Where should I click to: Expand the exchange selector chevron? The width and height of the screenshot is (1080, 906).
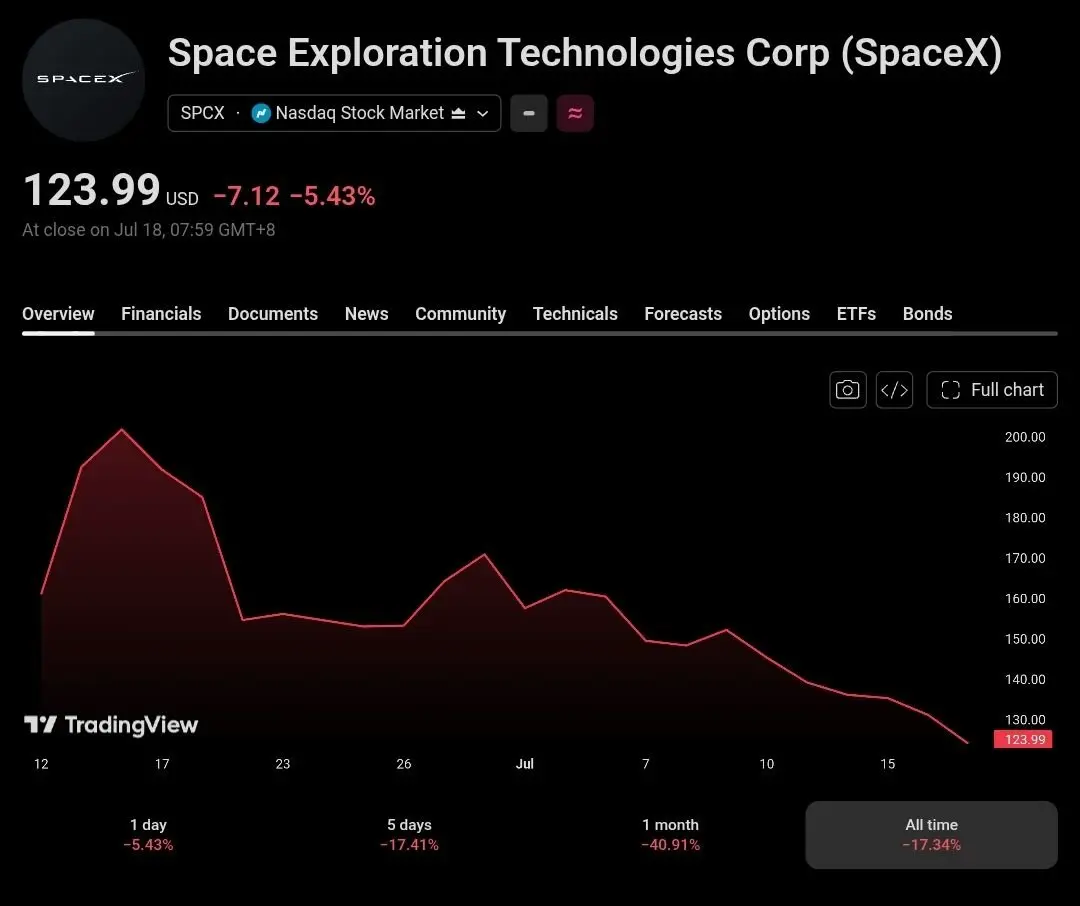(483, 113)
